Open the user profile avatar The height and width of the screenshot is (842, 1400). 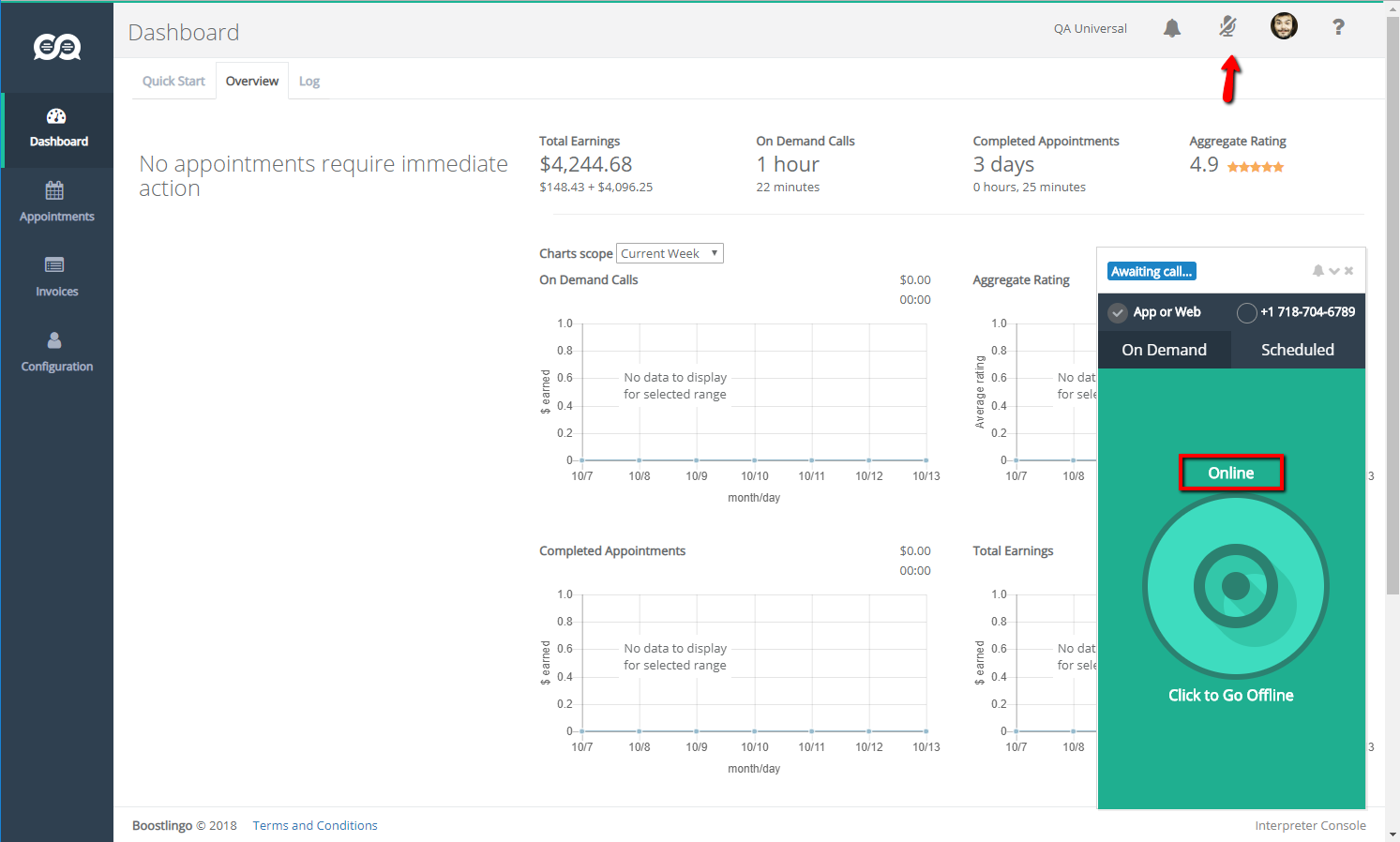point(1284,26)
